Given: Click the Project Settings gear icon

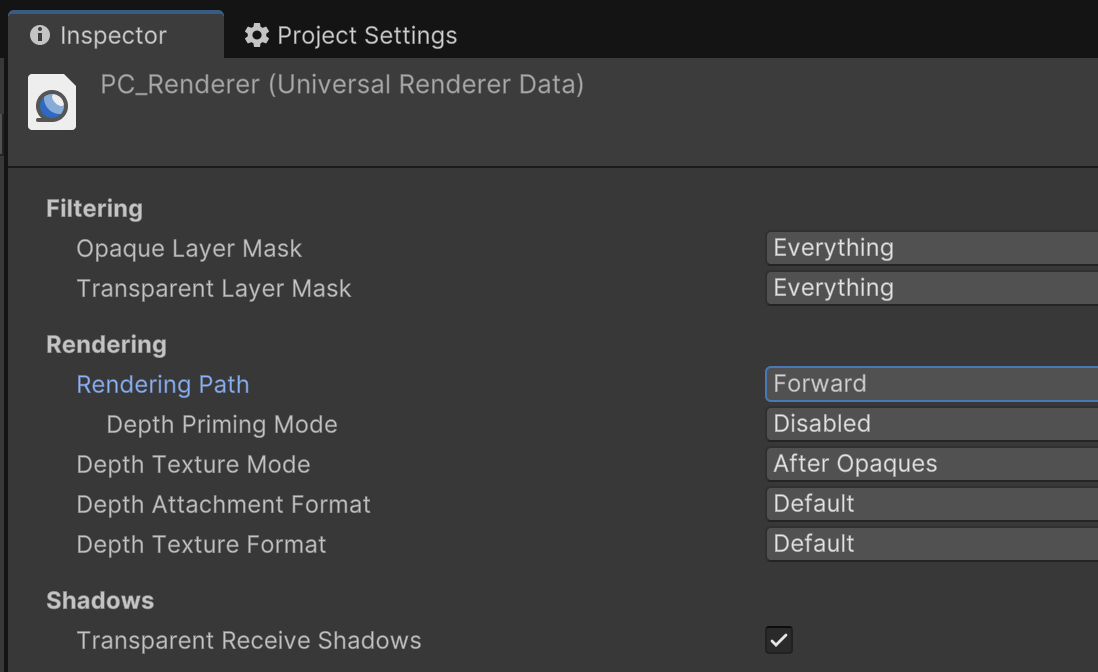Looking at the screenshot, I should coord(256,35).
